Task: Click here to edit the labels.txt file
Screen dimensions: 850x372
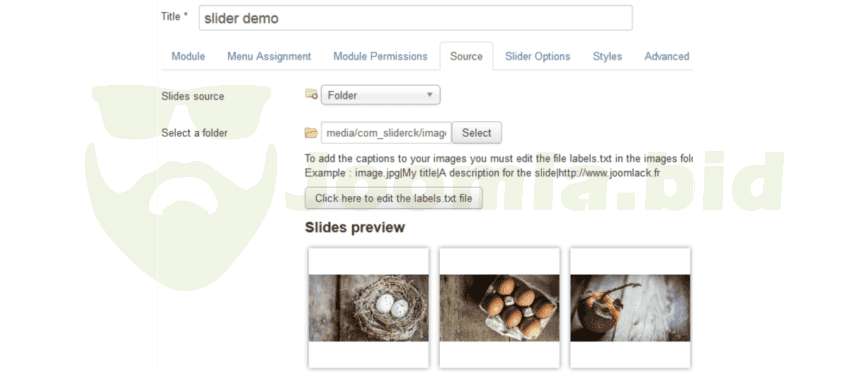Action: pyautogui.click(x=394, y=198)
